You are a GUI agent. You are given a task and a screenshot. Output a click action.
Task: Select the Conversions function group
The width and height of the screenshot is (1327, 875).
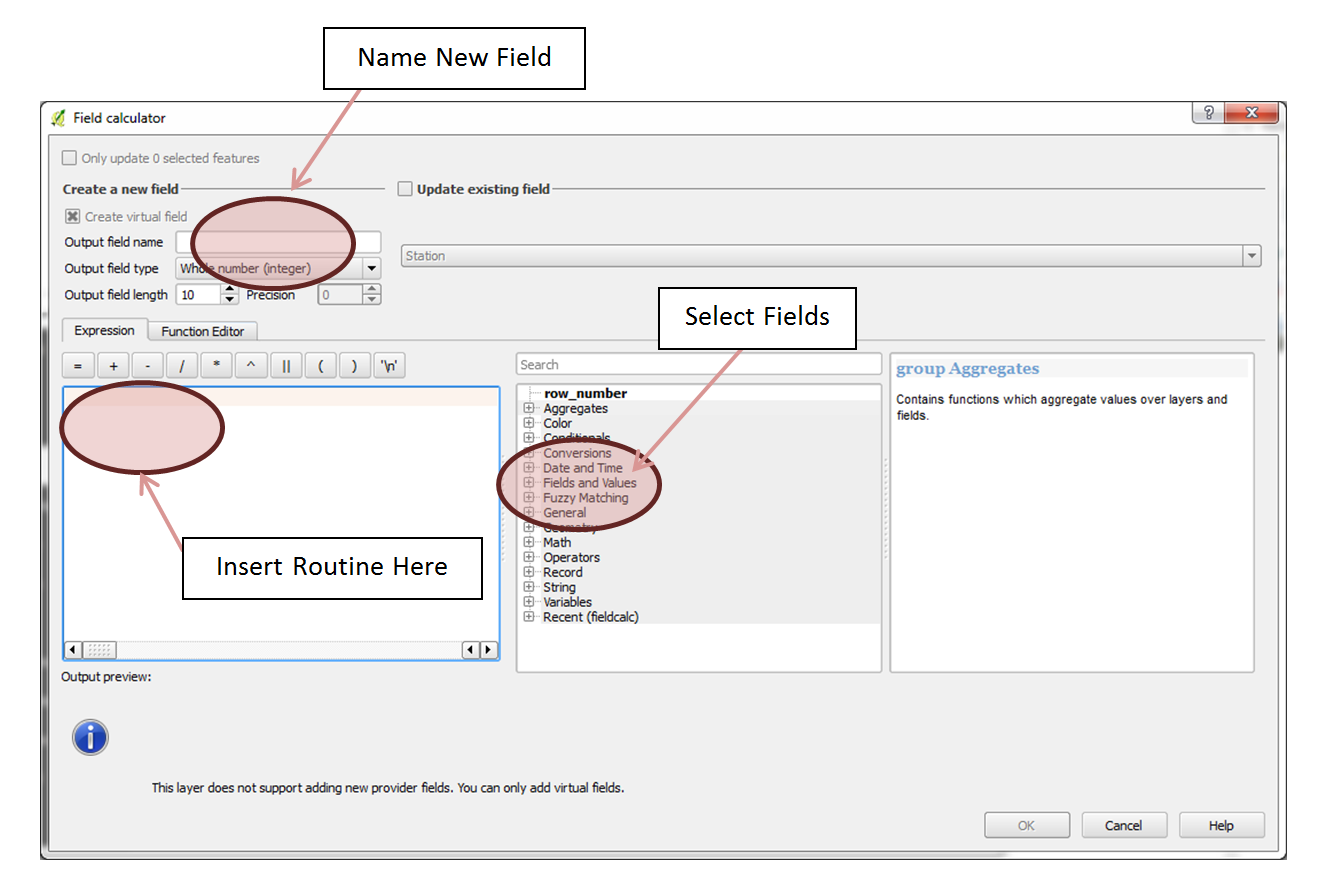(577, 453)
